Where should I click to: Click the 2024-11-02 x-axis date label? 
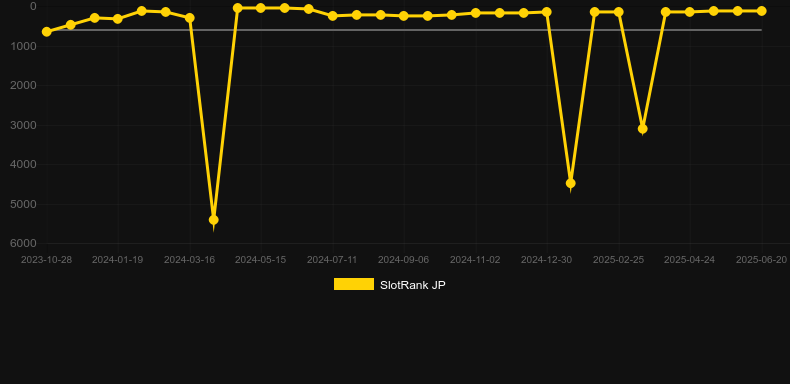click(475, 260)
